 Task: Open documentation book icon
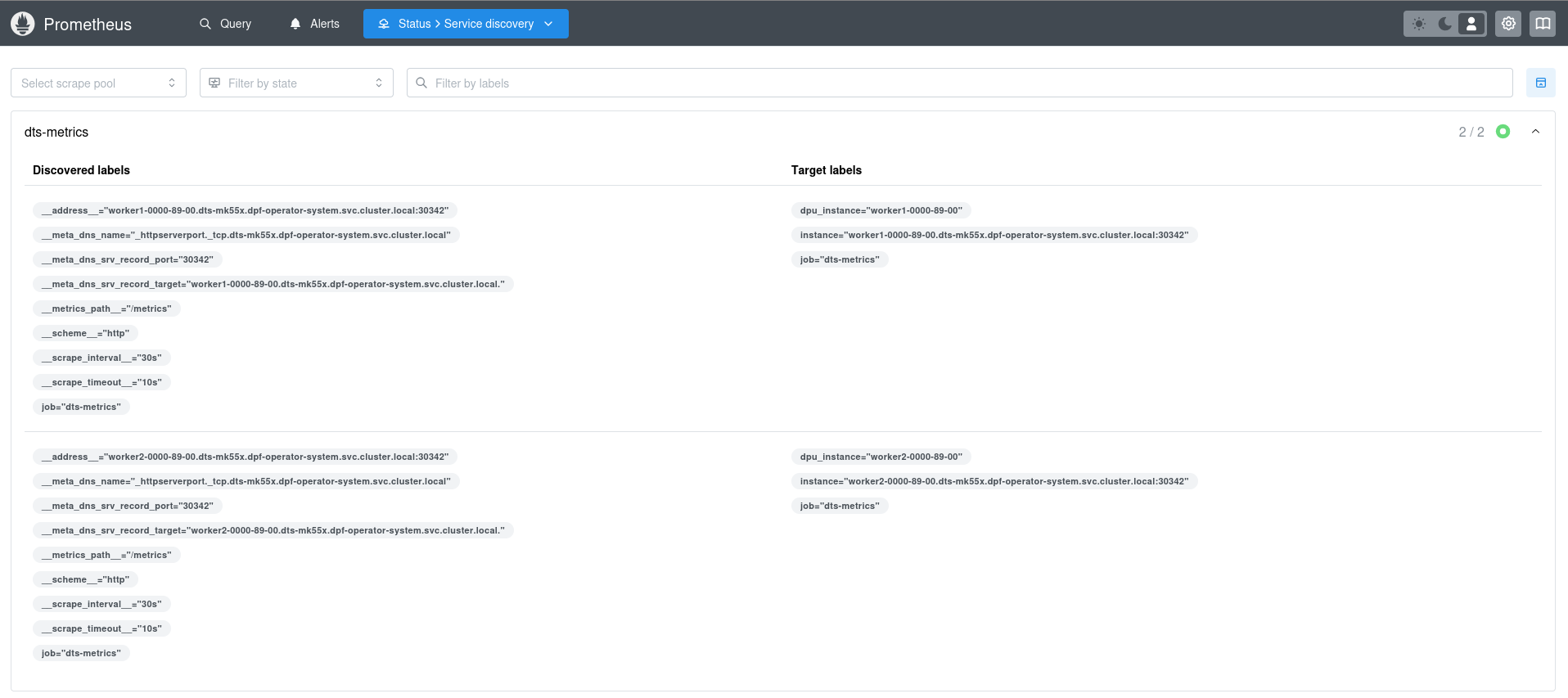click(x=1543, y=24)
